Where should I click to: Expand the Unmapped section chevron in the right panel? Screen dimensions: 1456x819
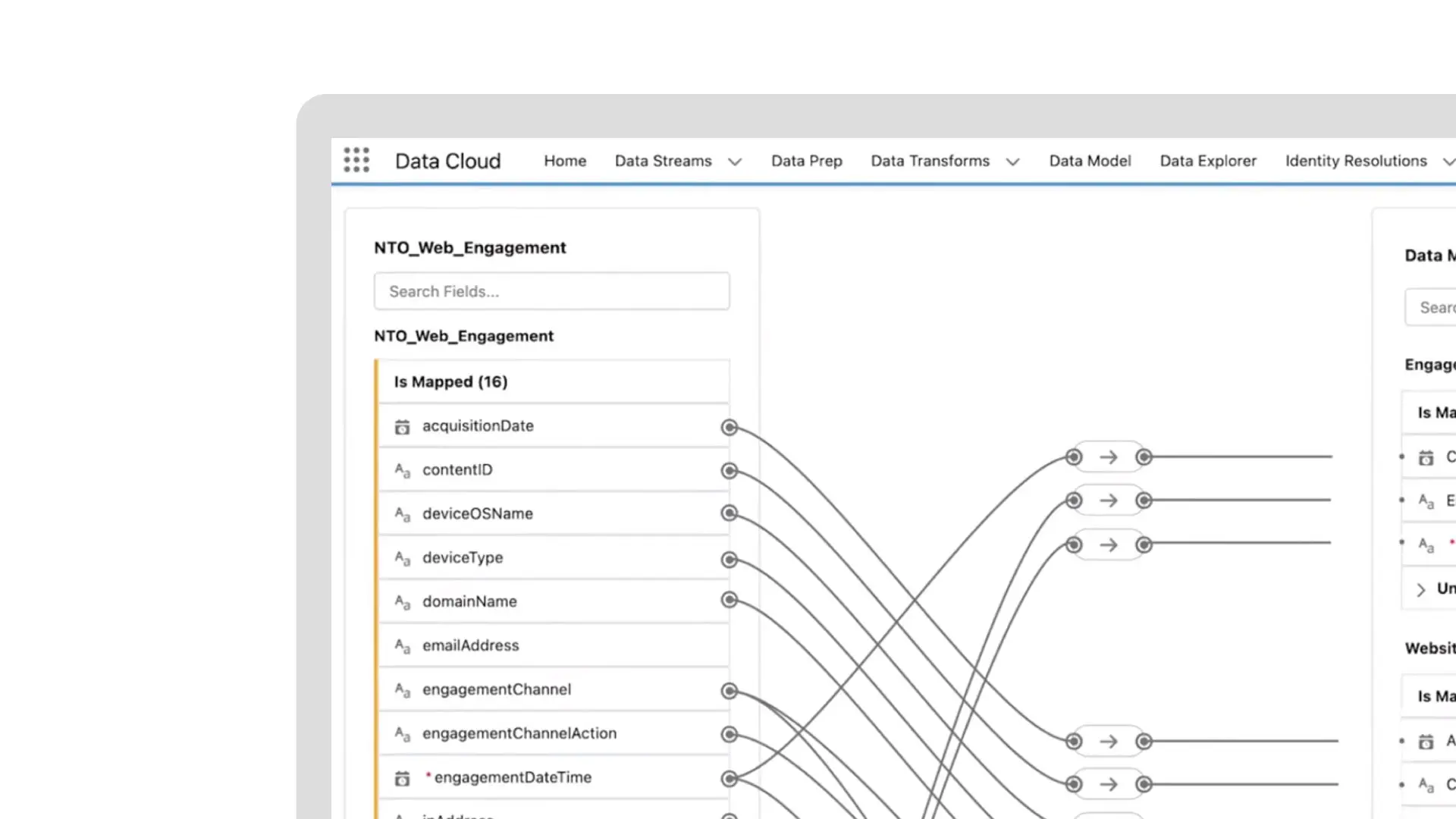click(1421, 589)
